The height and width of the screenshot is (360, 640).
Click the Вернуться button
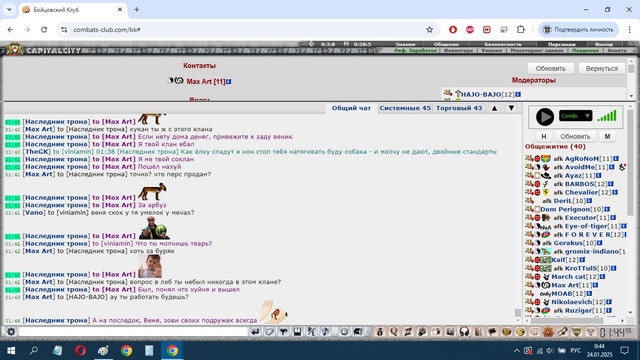pyautogui.click(x=602, y=69)
